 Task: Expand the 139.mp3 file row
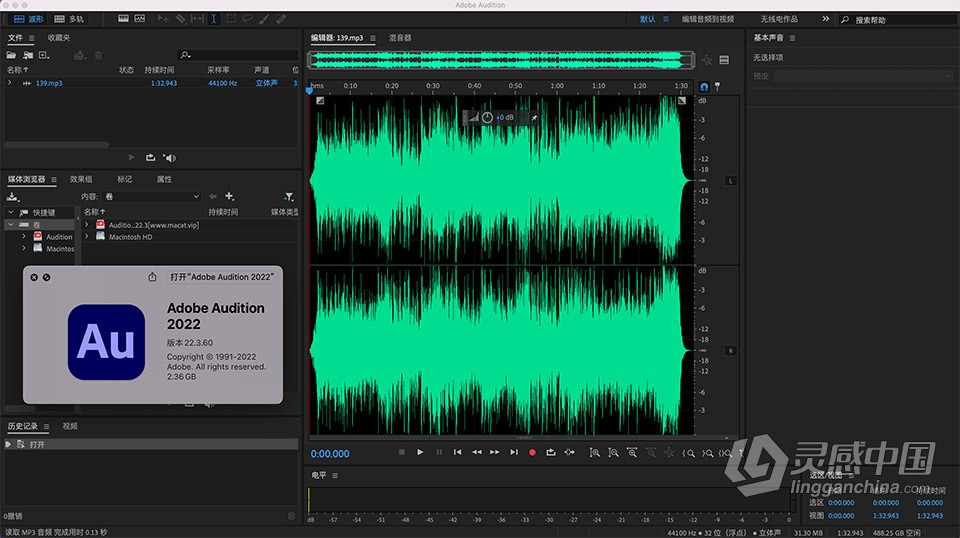point(9,83)
